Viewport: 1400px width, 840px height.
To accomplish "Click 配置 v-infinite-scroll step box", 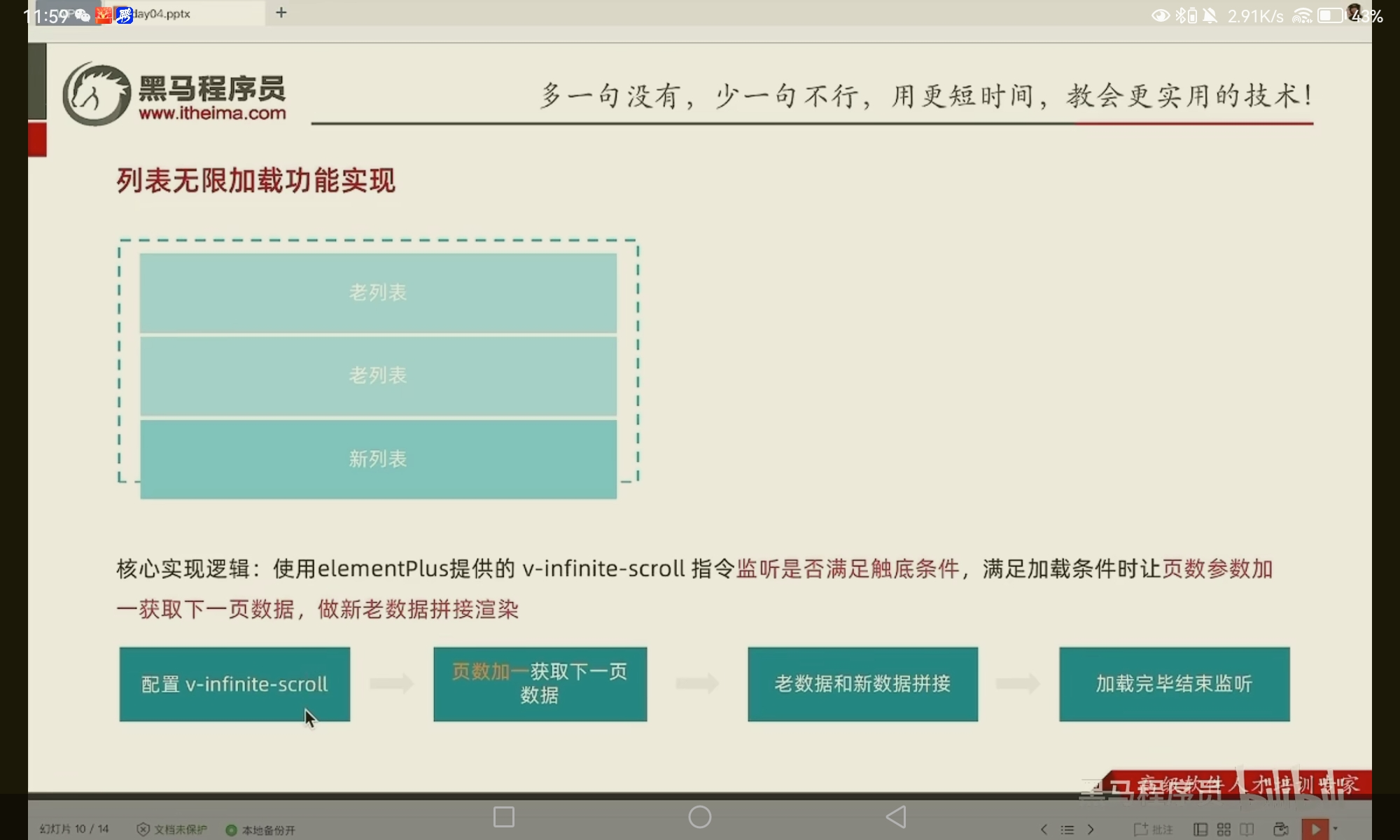I will [x=234, y=684].
